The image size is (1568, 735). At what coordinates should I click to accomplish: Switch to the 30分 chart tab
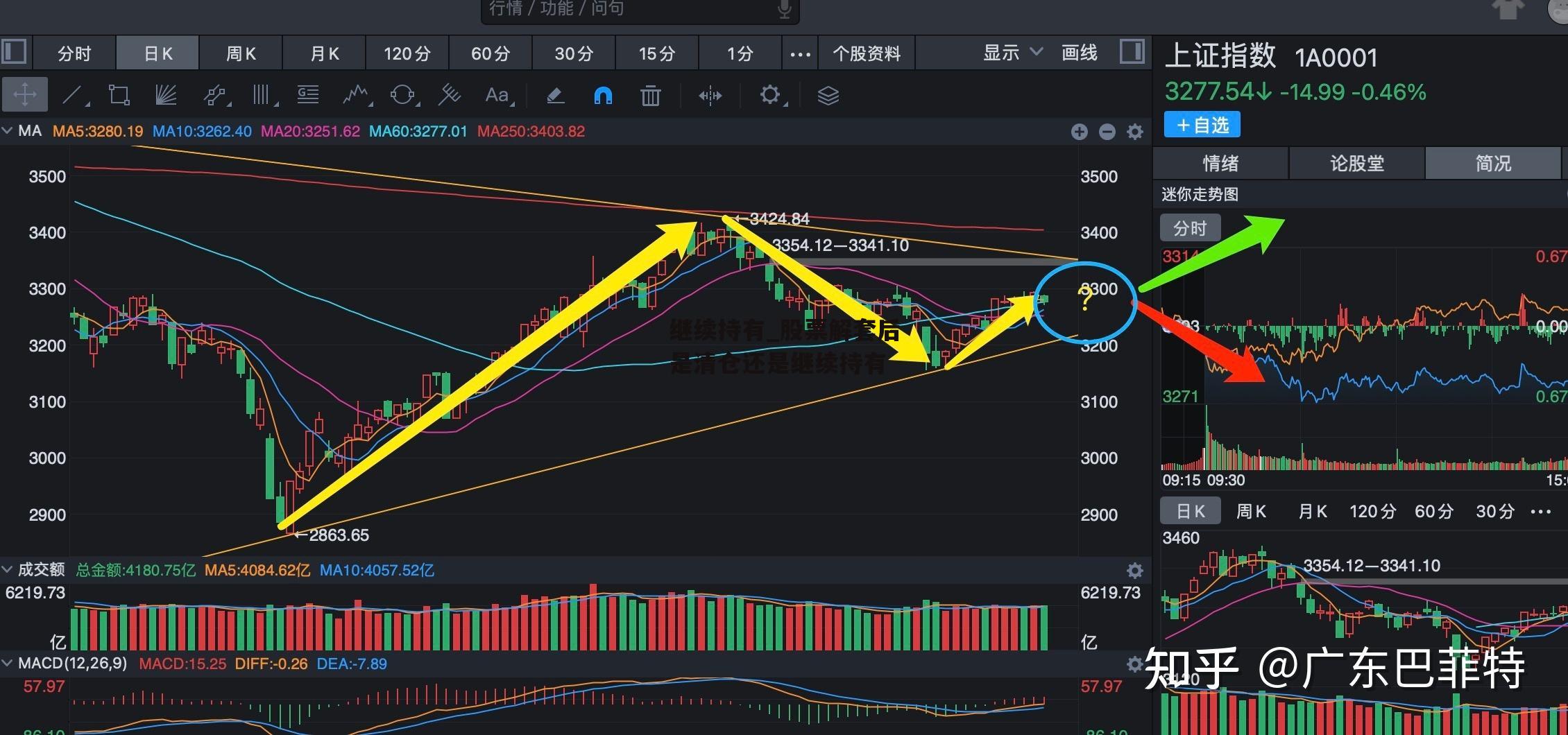[574, 53]
